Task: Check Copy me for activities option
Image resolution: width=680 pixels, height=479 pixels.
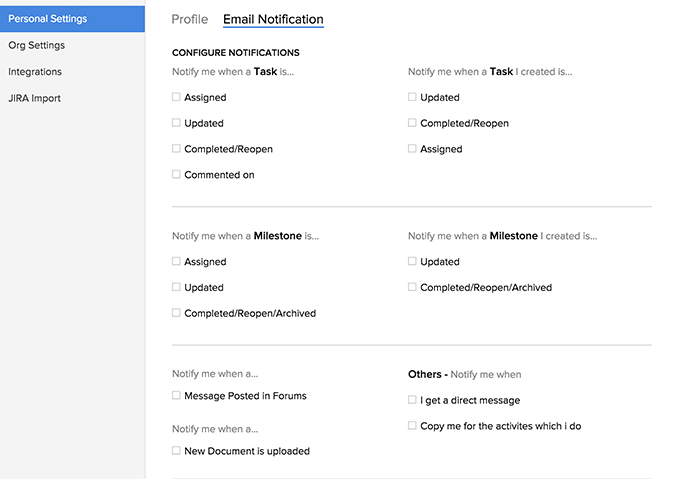Action: 412,426
